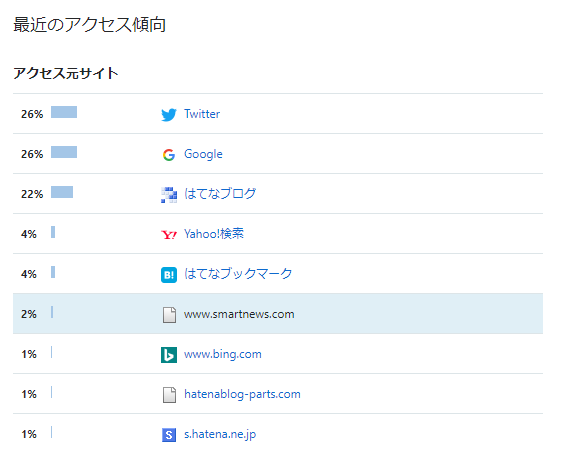Click the 4% value for Yahoo!検索
This screenshot has width=567, height=450.
(29, 234)
